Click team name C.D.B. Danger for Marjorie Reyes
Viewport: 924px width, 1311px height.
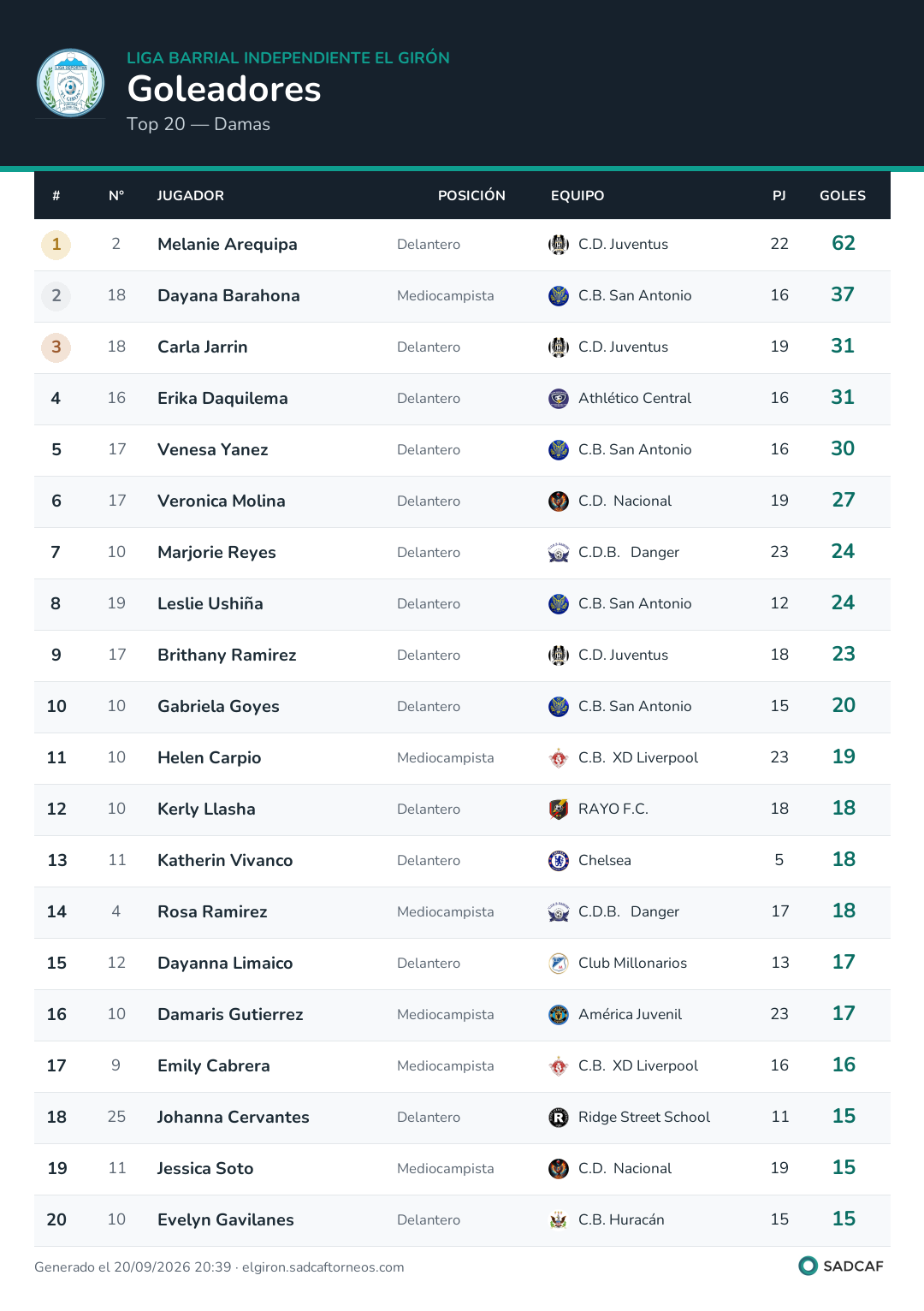[629, 553]
